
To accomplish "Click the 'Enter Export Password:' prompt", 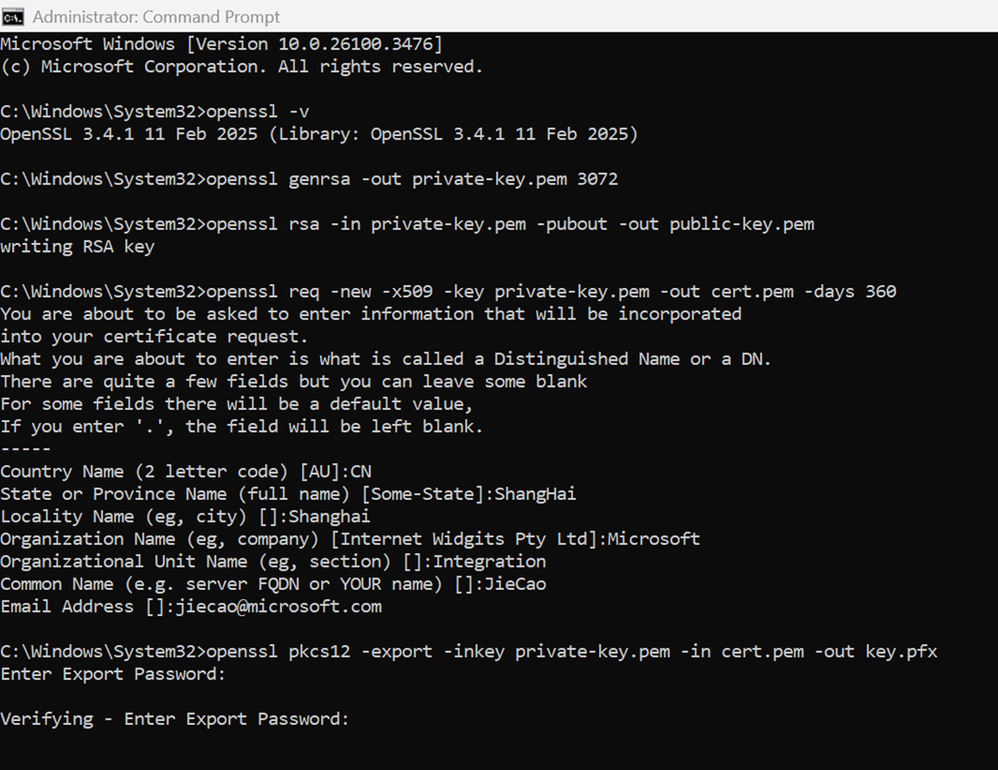I will (x=113, y=674).
